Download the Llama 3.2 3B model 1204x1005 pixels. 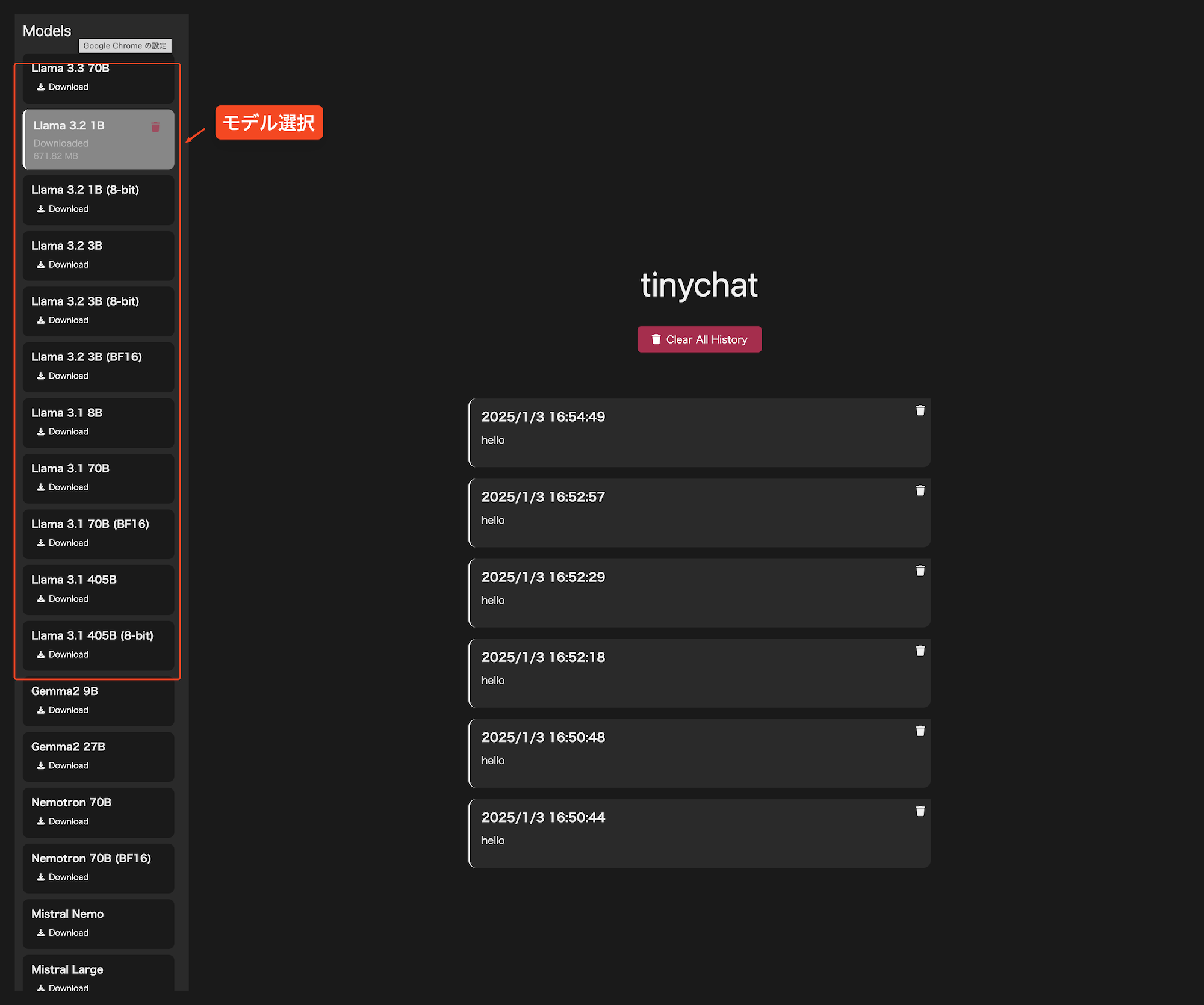tap(63, 265)
